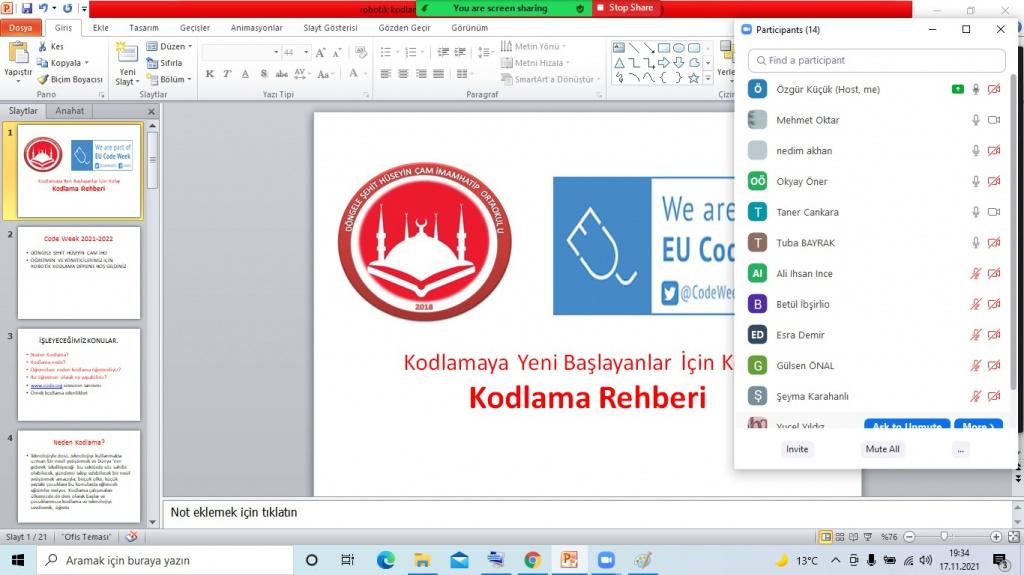This screenshot has width=1024, height=575.
Task: Click the Microsoft Edge taskbar icon
Action: pos(386,560)
